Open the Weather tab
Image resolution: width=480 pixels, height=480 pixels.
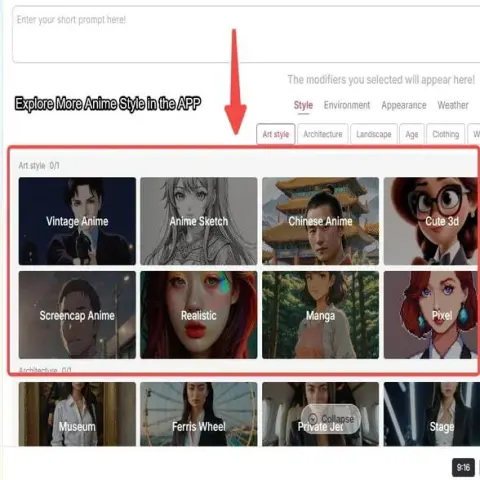coord(453,105)
